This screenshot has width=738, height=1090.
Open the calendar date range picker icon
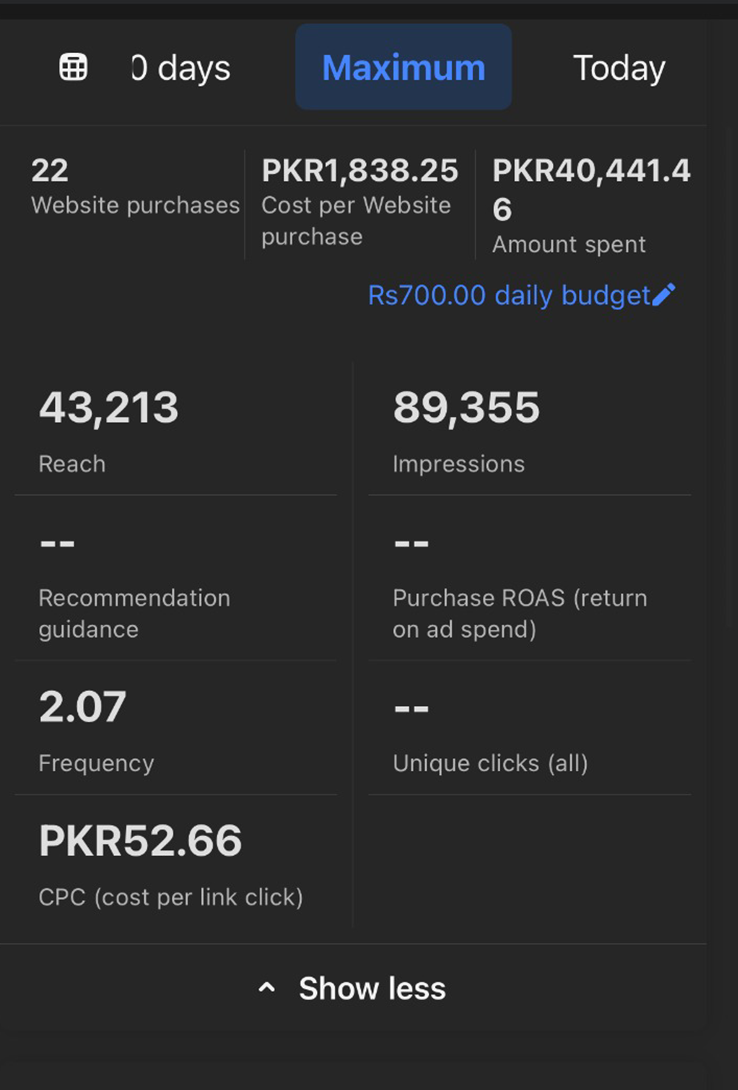73,68
